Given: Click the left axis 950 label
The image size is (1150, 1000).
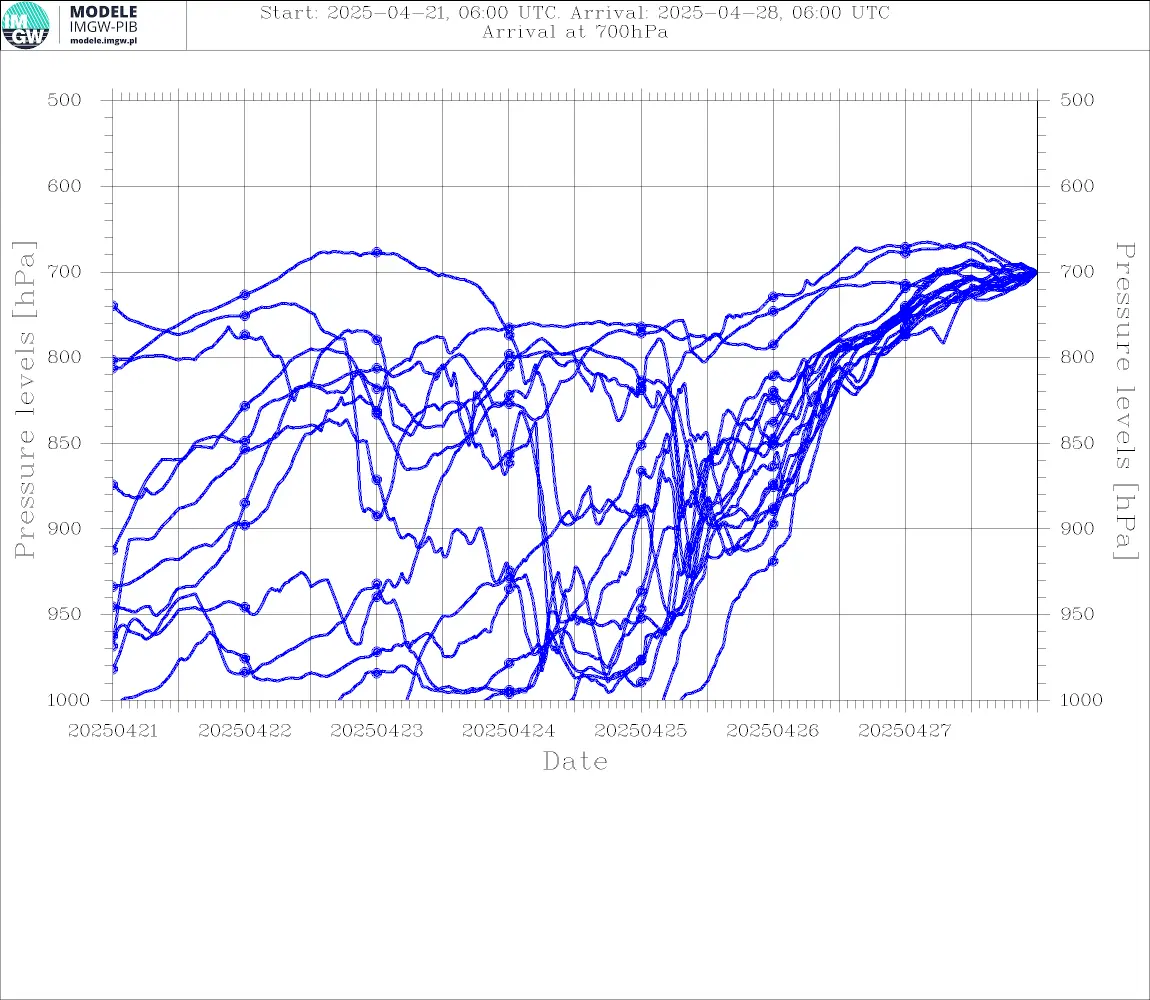Looking at the screenshot, I should pyautogui.click(x=65, y=614).
